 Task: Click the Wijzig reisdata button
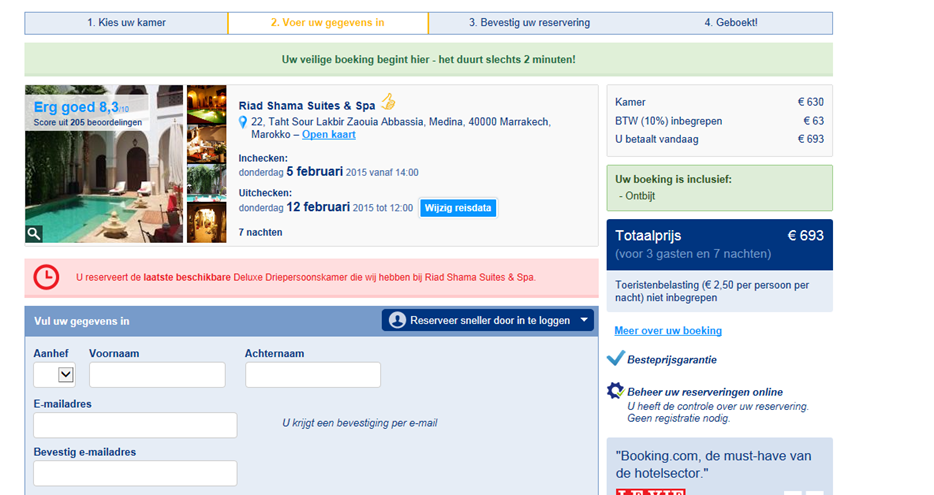457,208
